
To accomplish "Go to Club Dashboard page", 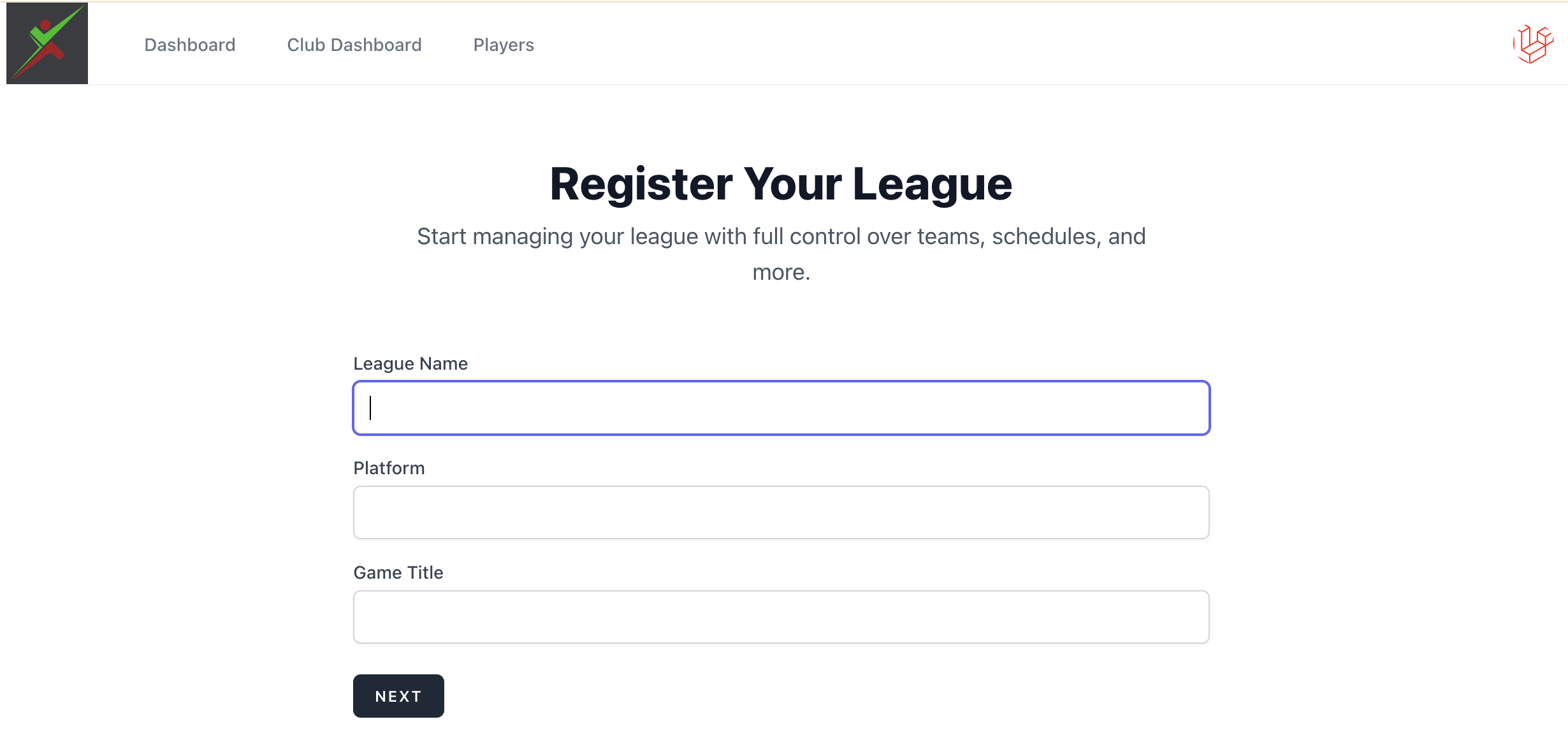I will point(354,45).
